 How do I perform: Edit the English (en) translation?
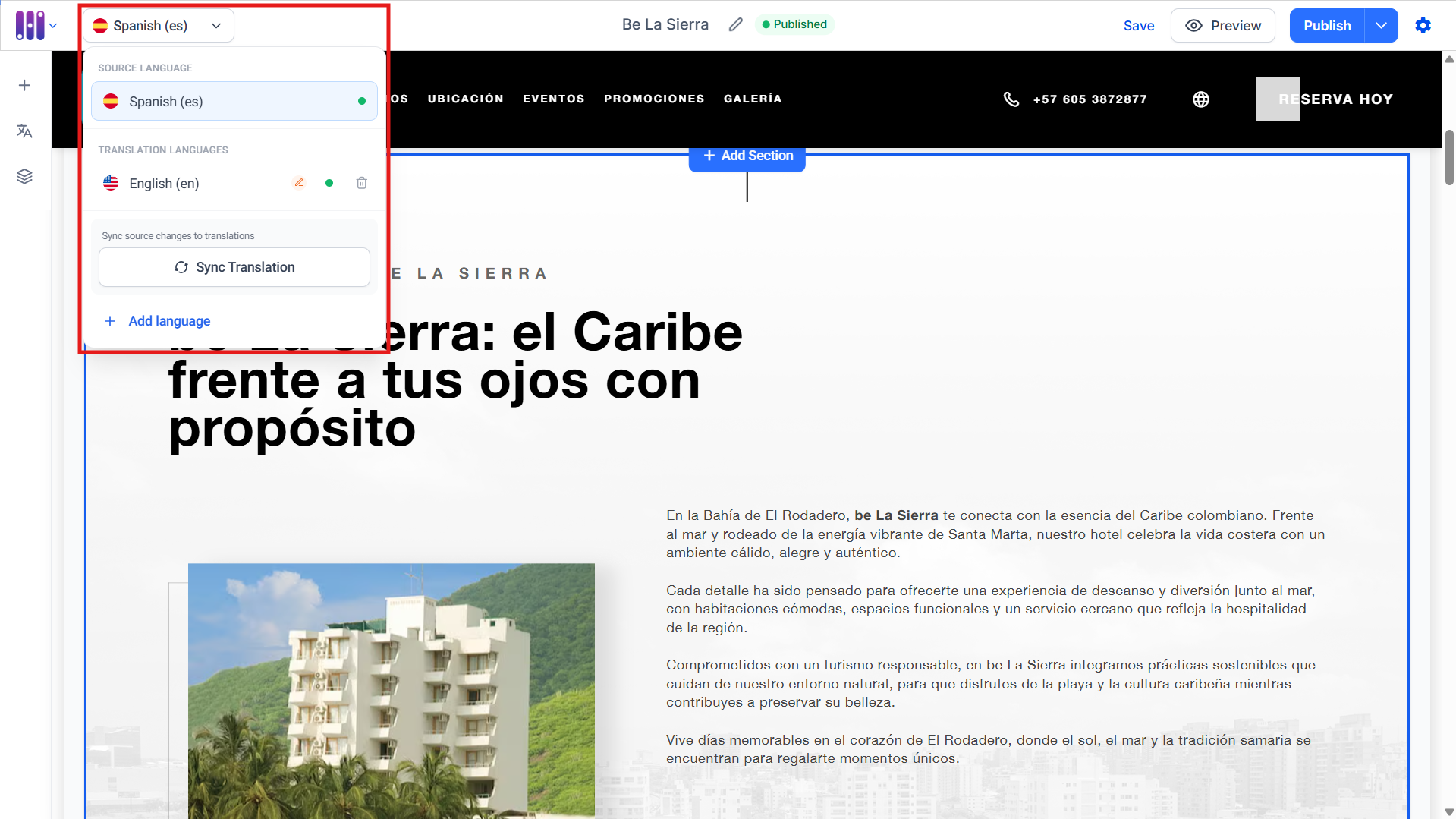coord(299,183)
